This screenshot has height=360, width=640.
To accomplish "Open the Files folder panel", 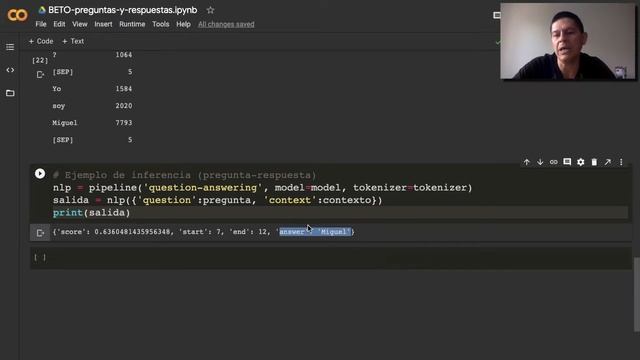I will pos(10,93).
